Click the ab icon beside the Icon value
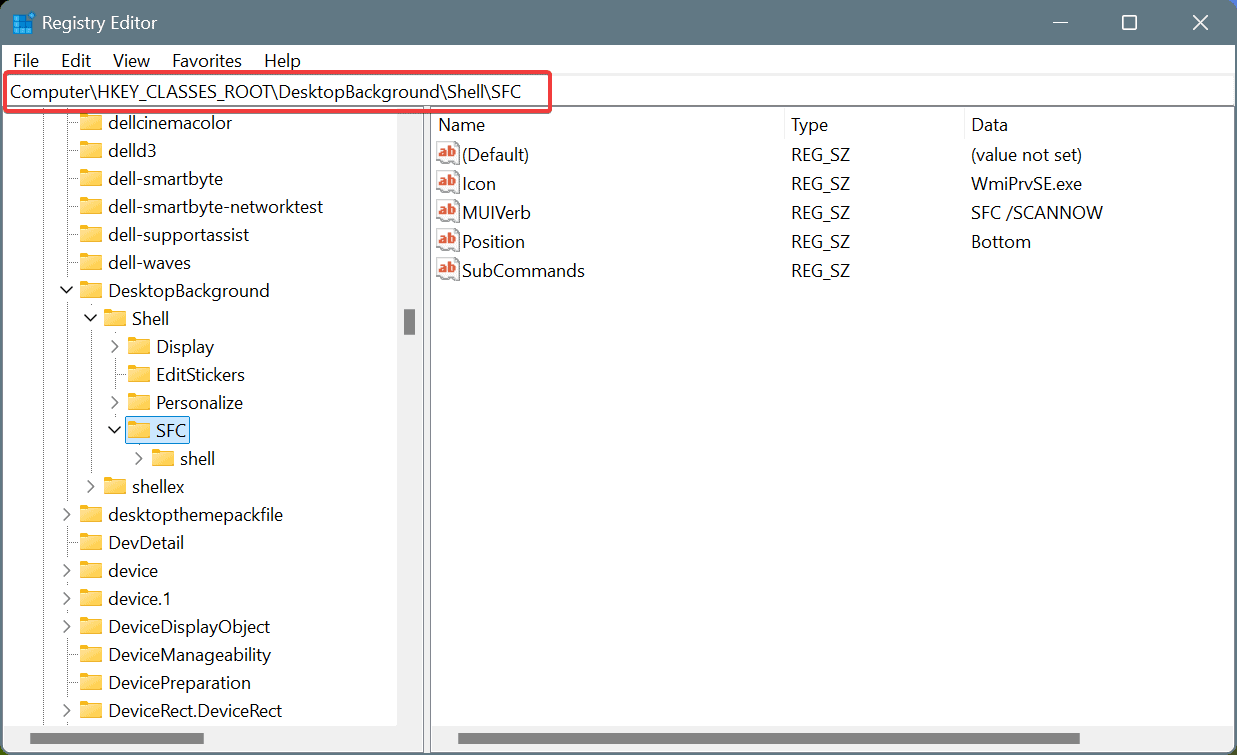The height and width of the screenshot is (755, 1237). 447,182
